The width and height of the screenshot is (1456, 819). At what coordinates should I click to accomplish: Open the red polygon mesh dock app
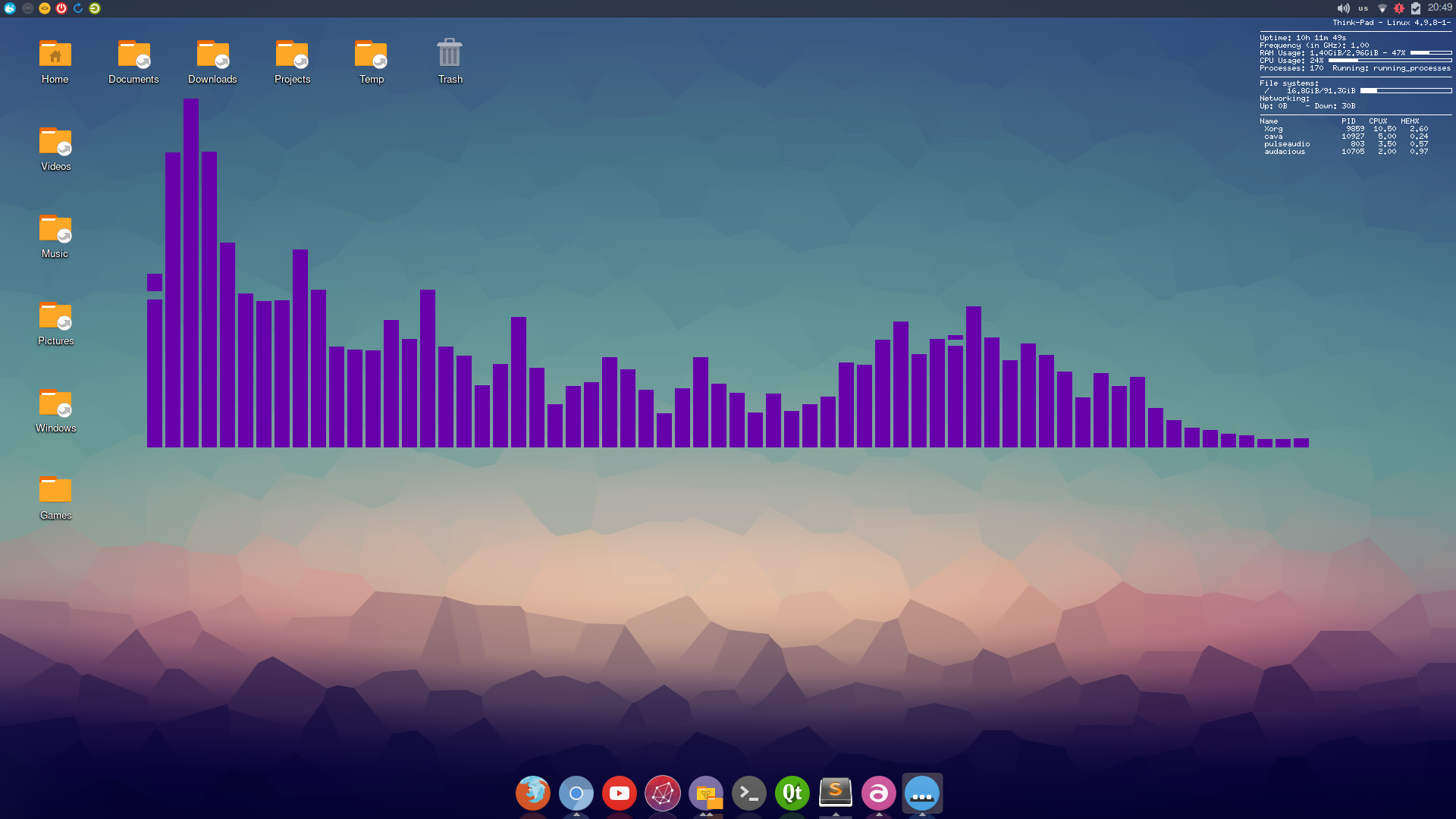[663, 793]
